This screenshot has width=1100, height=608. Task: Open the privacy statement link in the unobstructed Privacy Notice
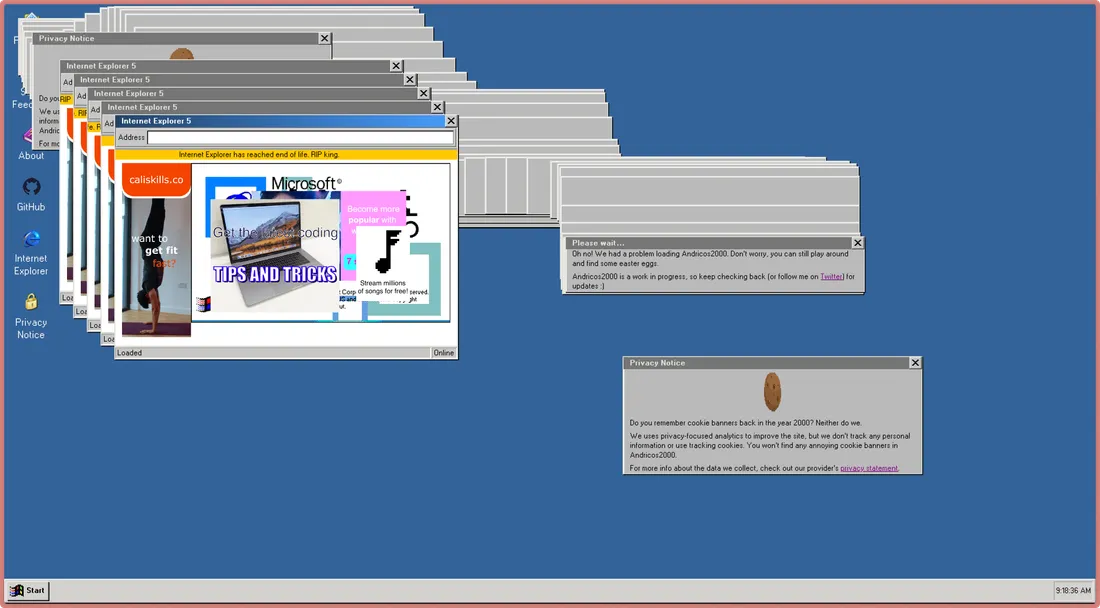click(x=868, y=468)
